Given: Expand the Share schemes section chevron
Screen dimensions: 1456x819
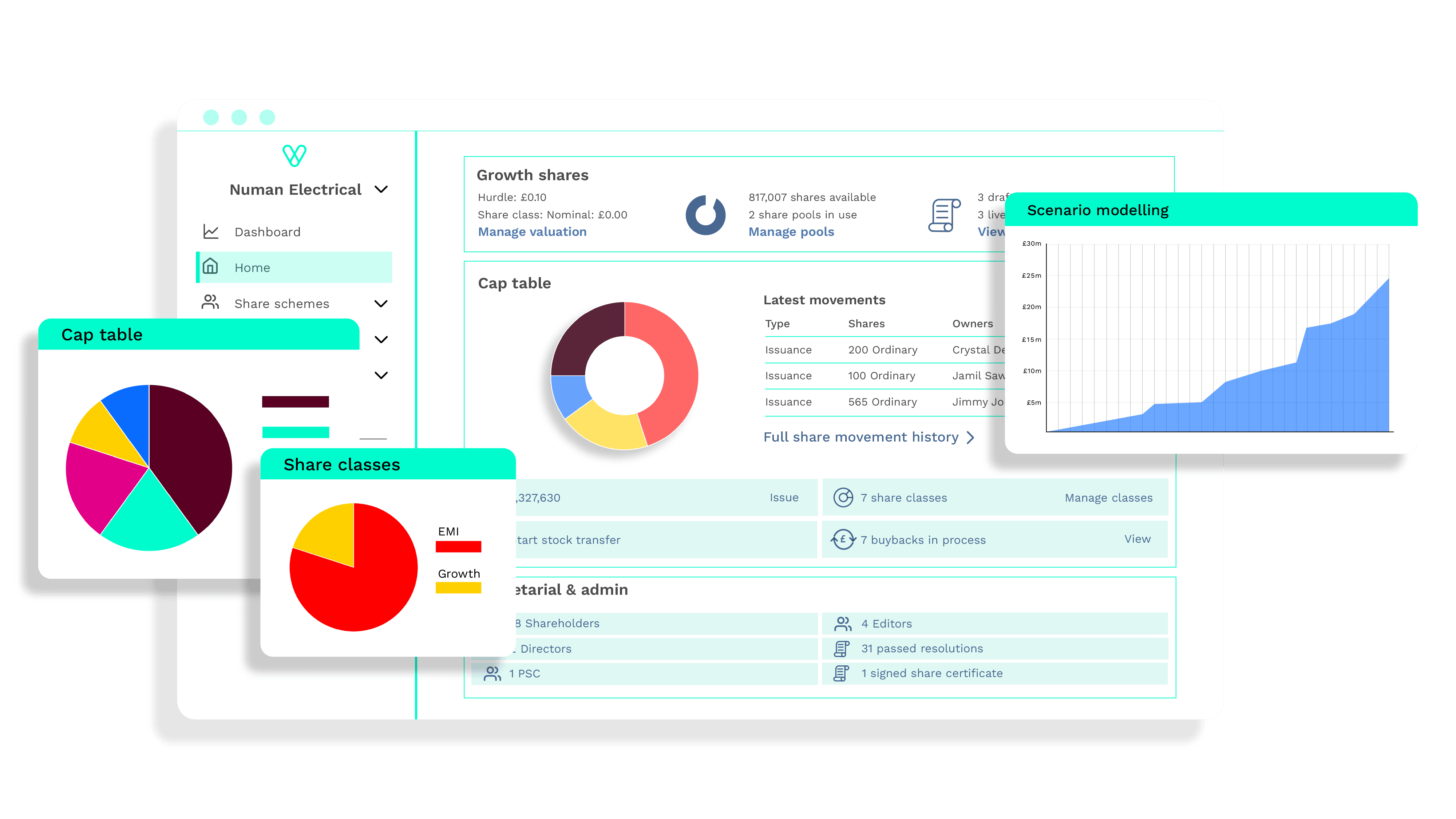Looking at the screenshot, I should click(381, 303).
